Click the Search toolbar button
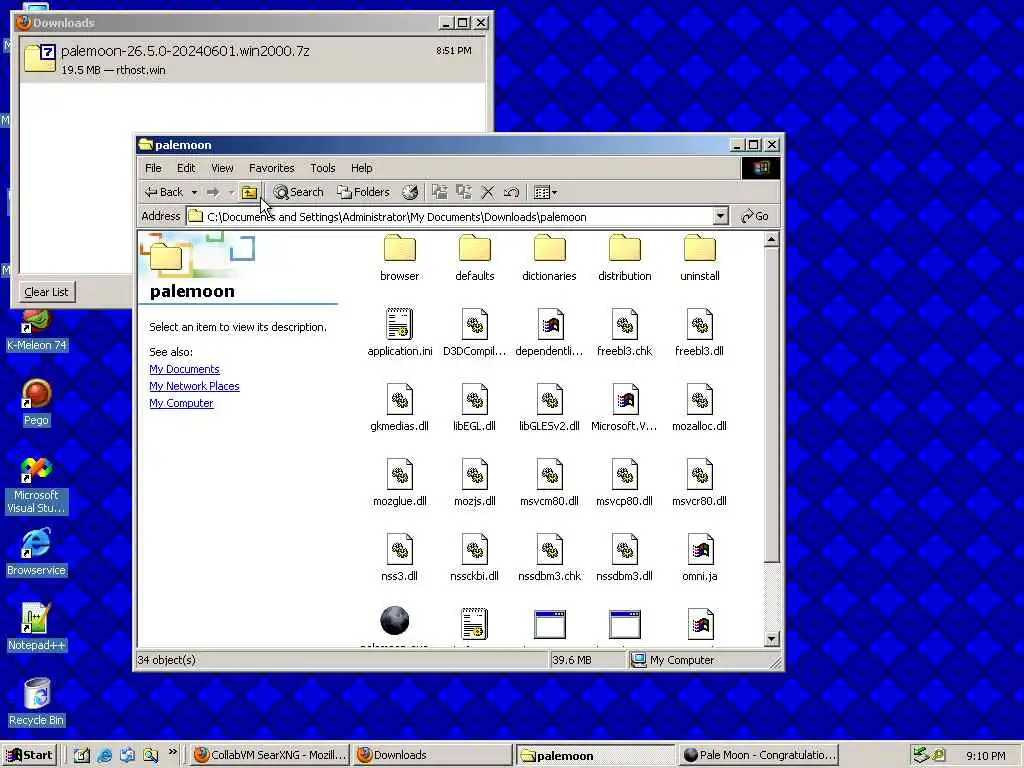 click(298, 192)
